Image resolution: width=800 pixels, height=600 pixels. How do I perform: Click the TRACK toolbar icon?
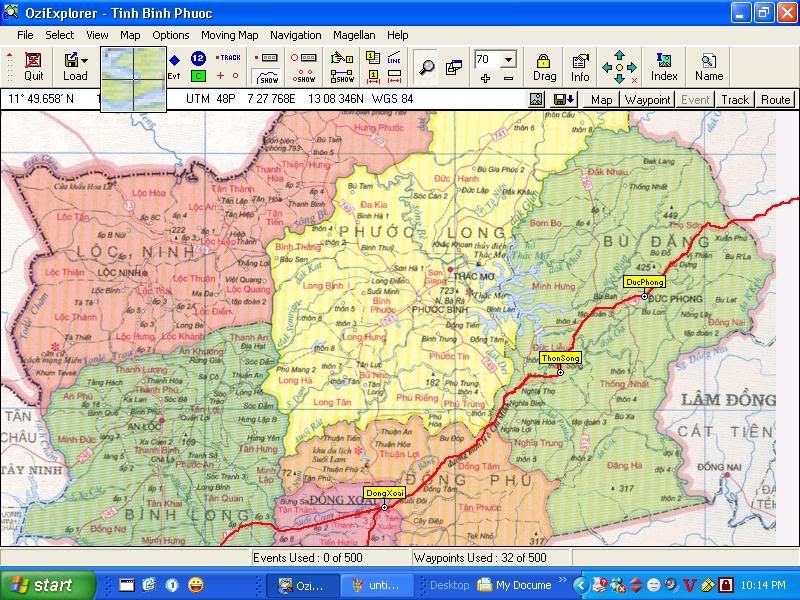[228, 58]
